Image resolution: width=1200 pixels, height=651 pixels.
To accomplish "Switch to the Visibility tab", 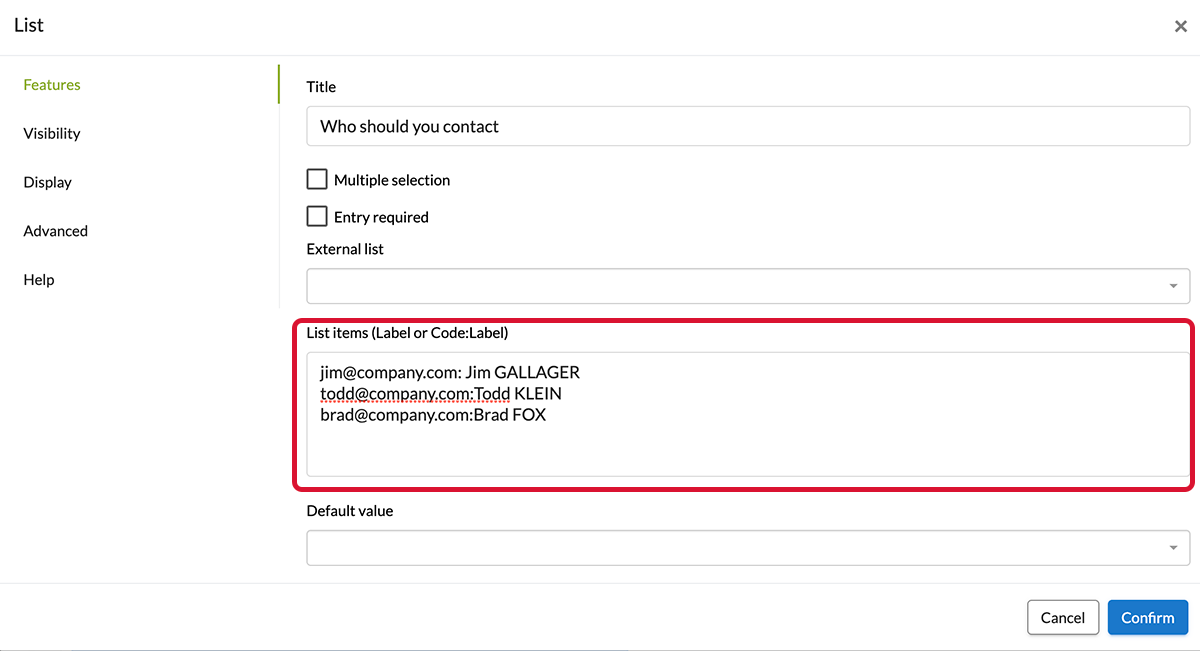I will click(x=52, y=134).
